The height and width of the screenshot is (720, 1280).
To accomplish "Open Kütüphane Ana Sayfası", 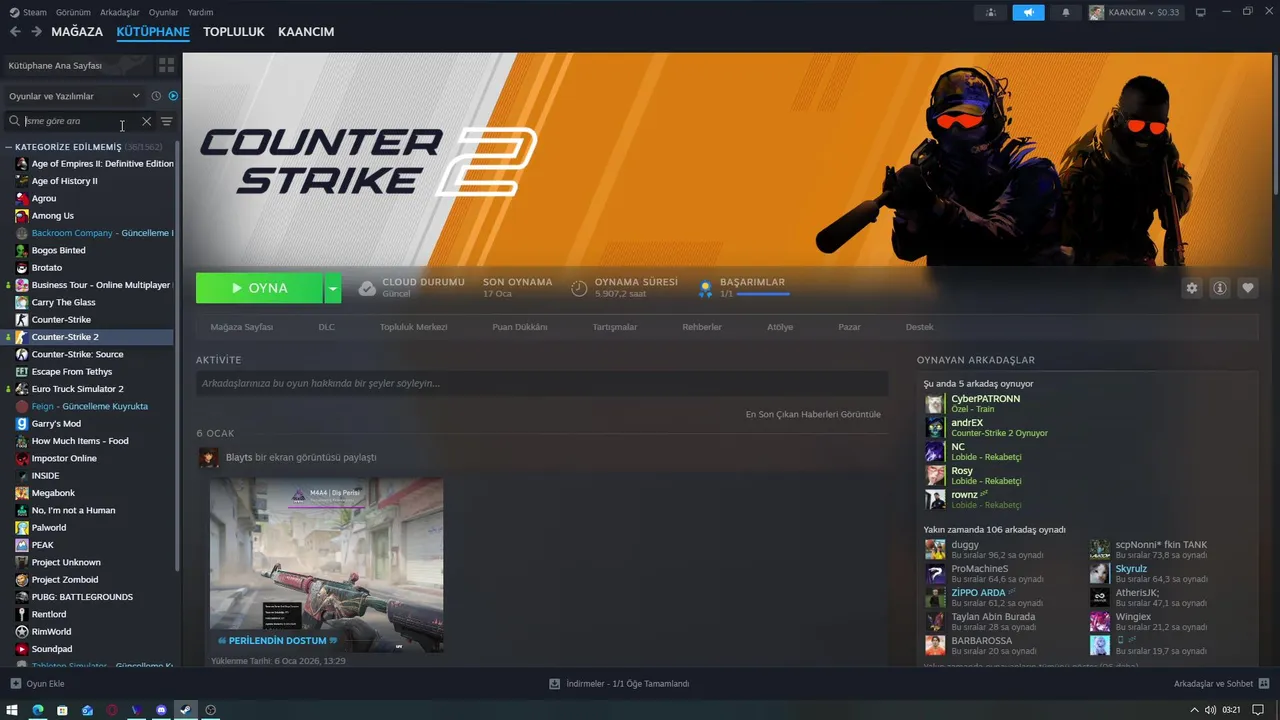I will point(78,65).
